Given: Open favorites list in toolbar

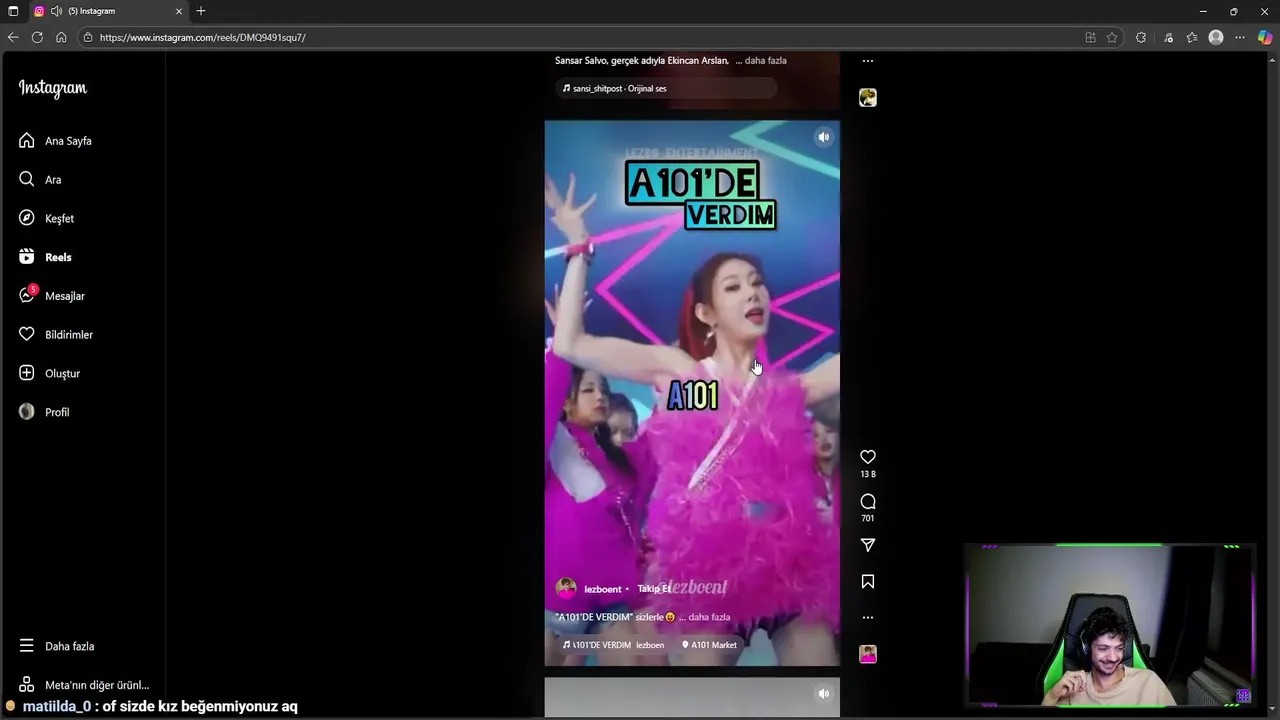Looking at the screenshot, I should [1192, 37].
